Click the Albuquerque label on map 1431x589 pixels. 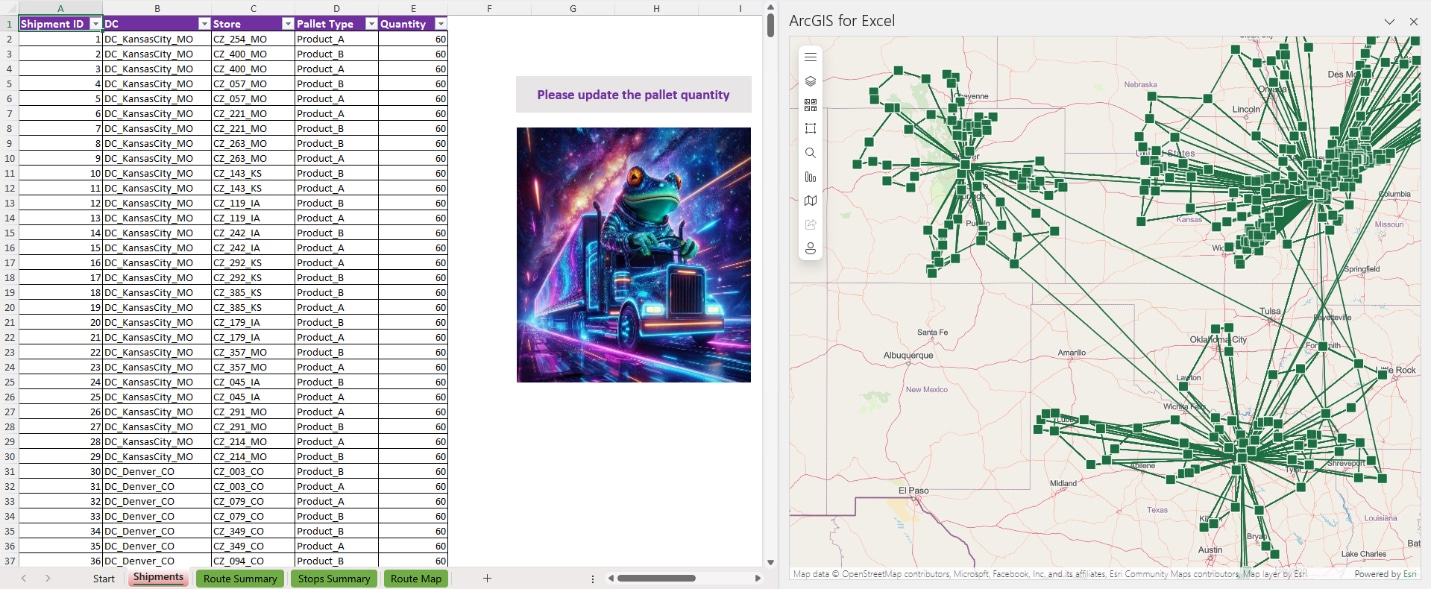point(908,355)
